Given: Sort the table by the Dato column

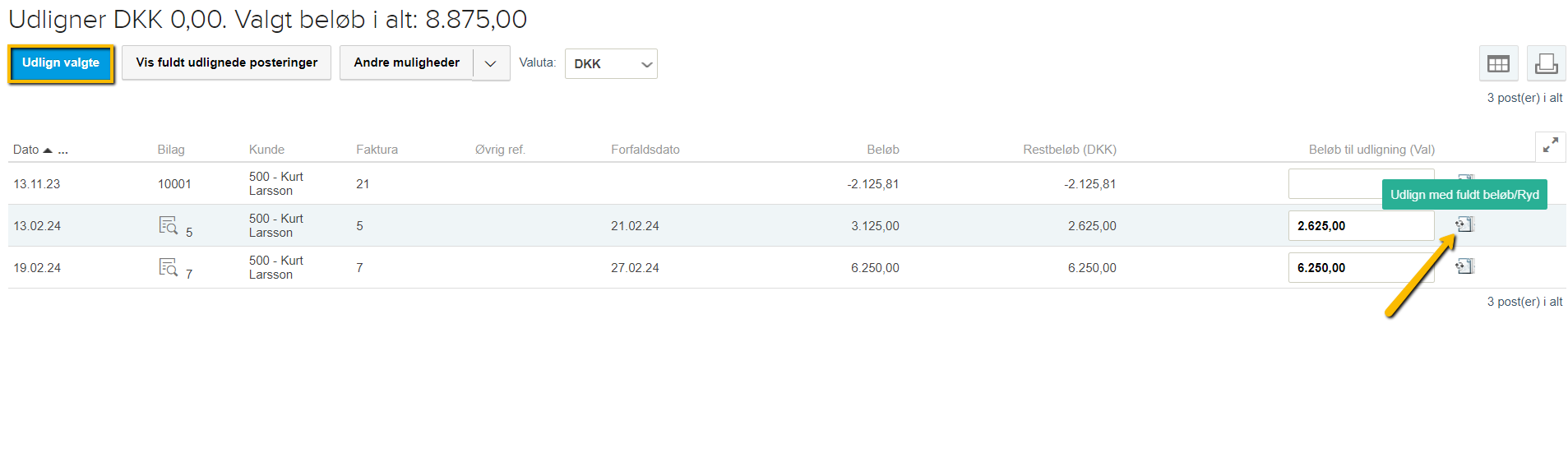Looking at the screenshot, I should (x=26, y=150).
